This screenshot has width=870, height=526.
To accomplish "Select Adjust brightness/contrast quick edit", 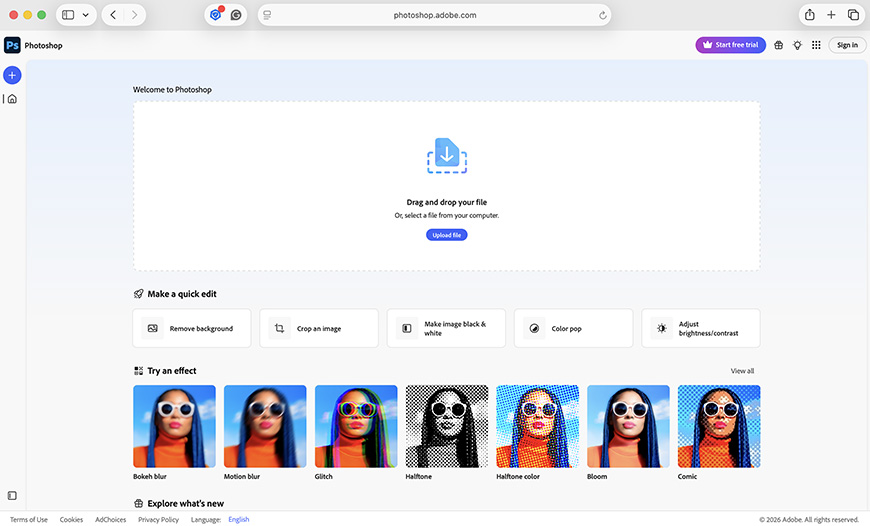I will [701, 328].
